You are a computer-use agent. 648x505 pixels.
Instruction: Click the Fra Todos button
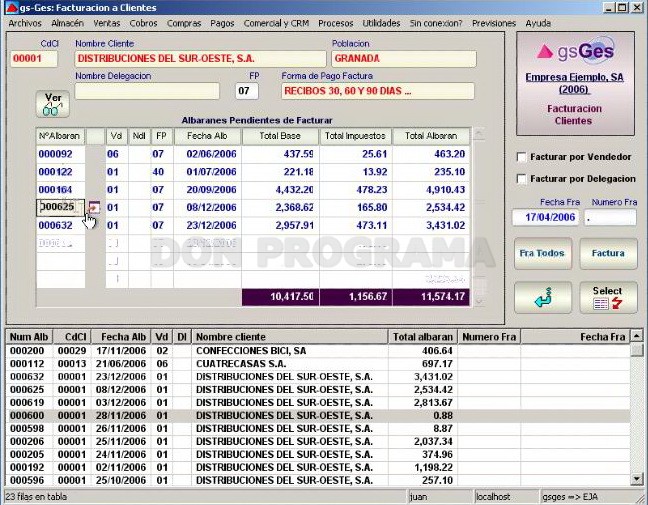coord(543,253)
